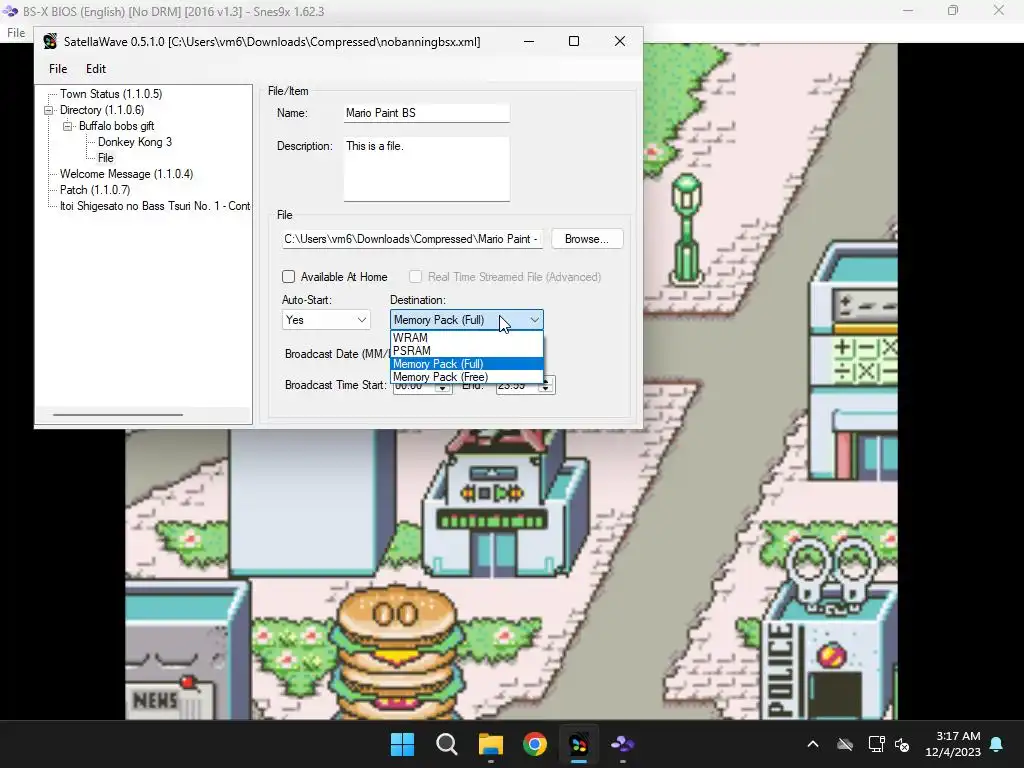The height and width of the screenshot is (768, 1024).
Task: Open the Edit menu in SatellaWave
Action: [95, 69]
